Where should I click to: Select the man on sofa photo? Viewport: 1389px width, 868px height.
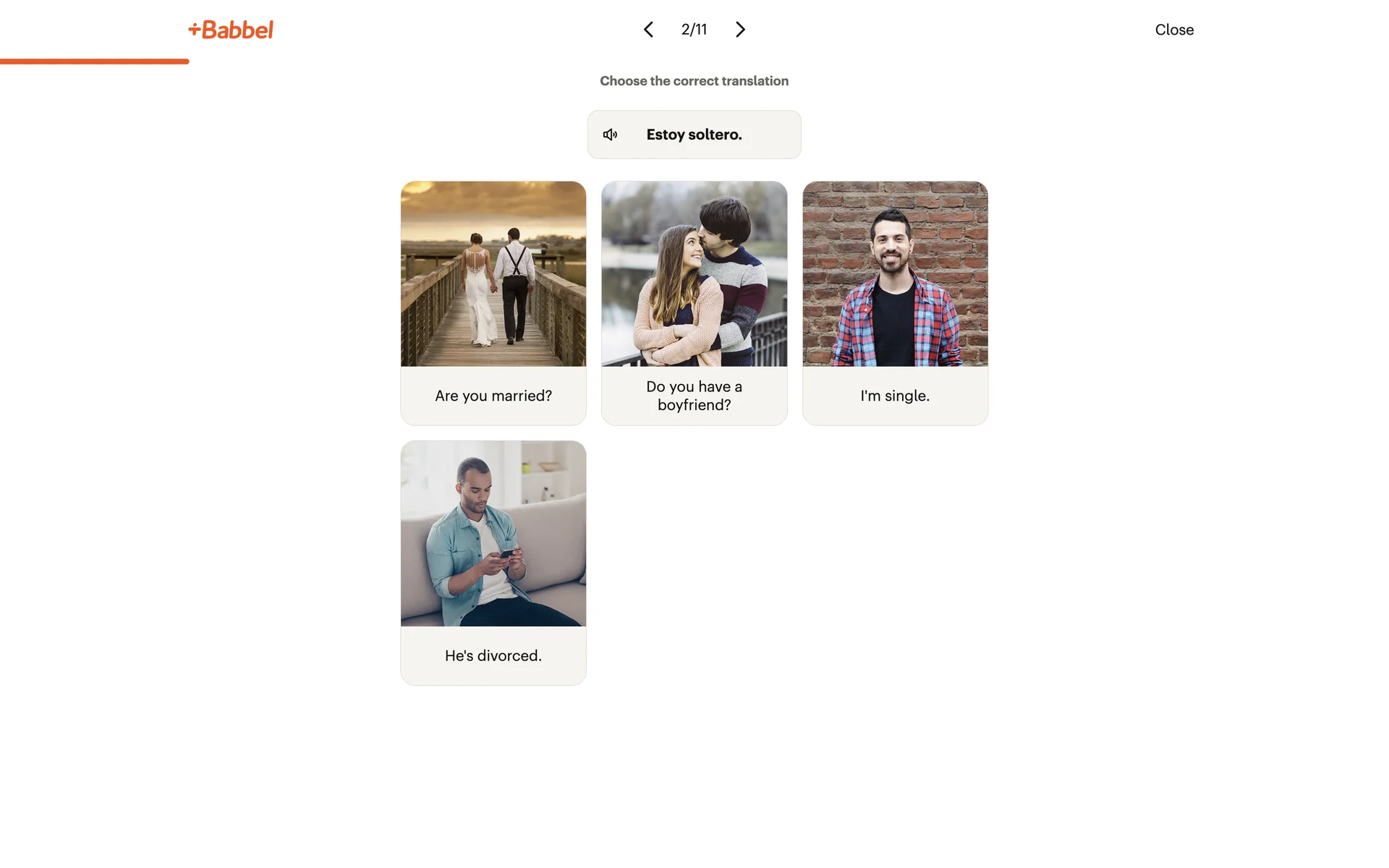(493, 534)
